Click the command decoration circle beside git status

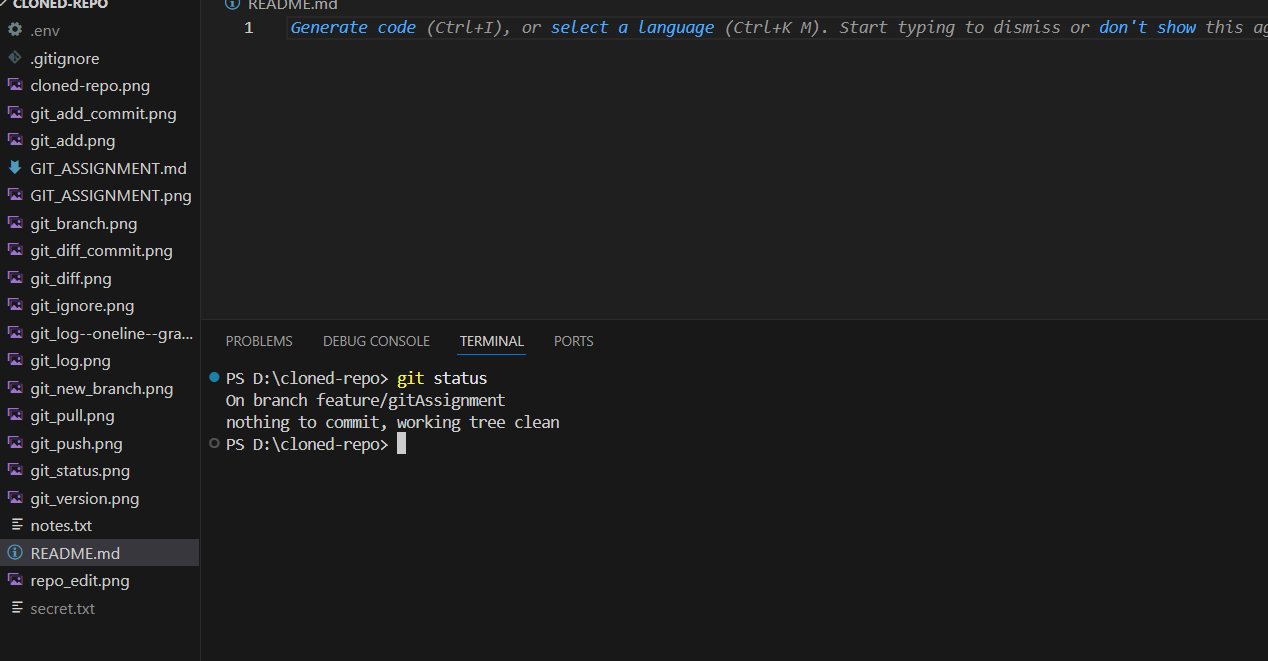(x=213, y=378)
